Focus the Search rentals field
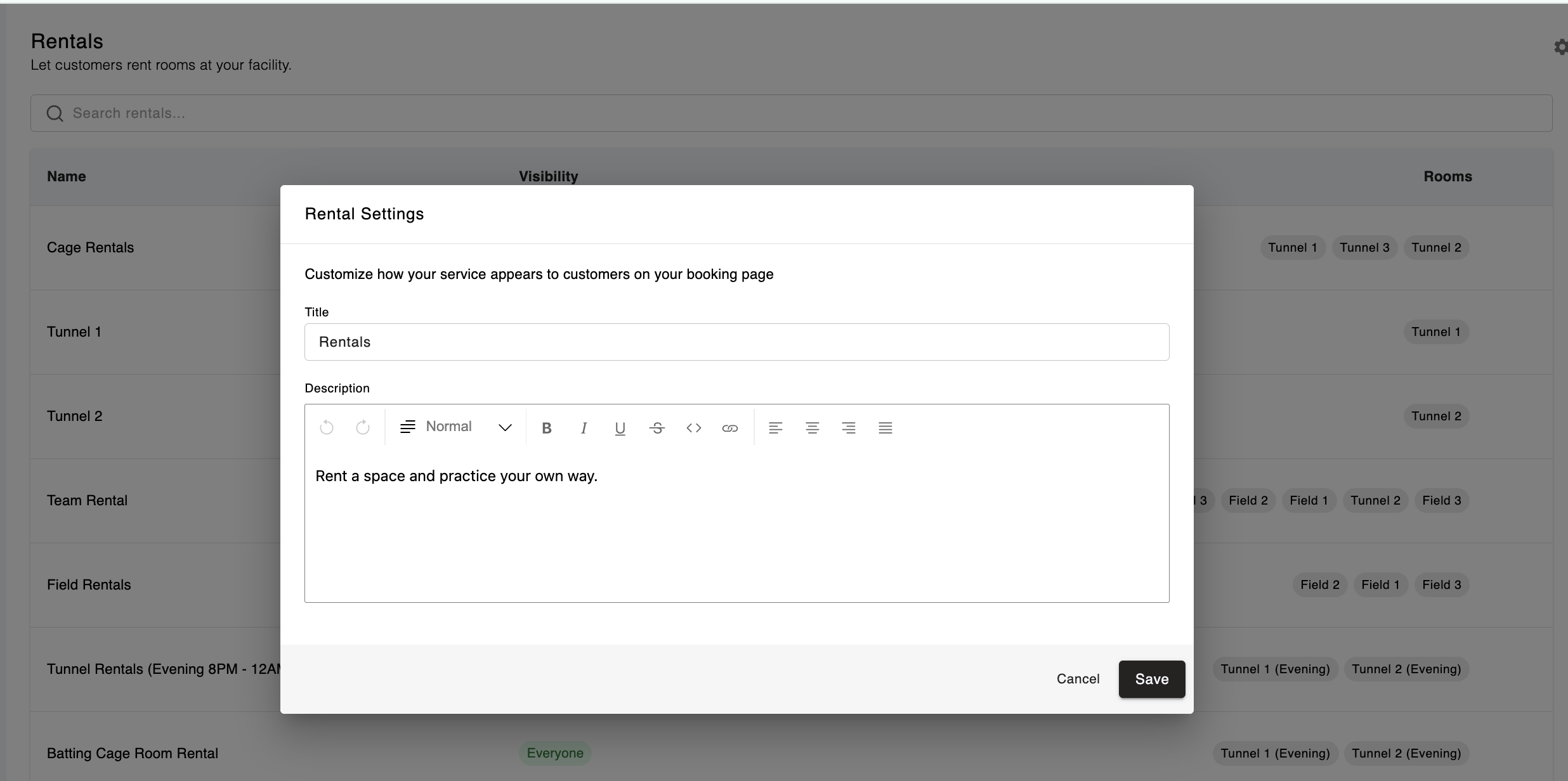This screenshot has height=781, width=1568. click(791, 113)
